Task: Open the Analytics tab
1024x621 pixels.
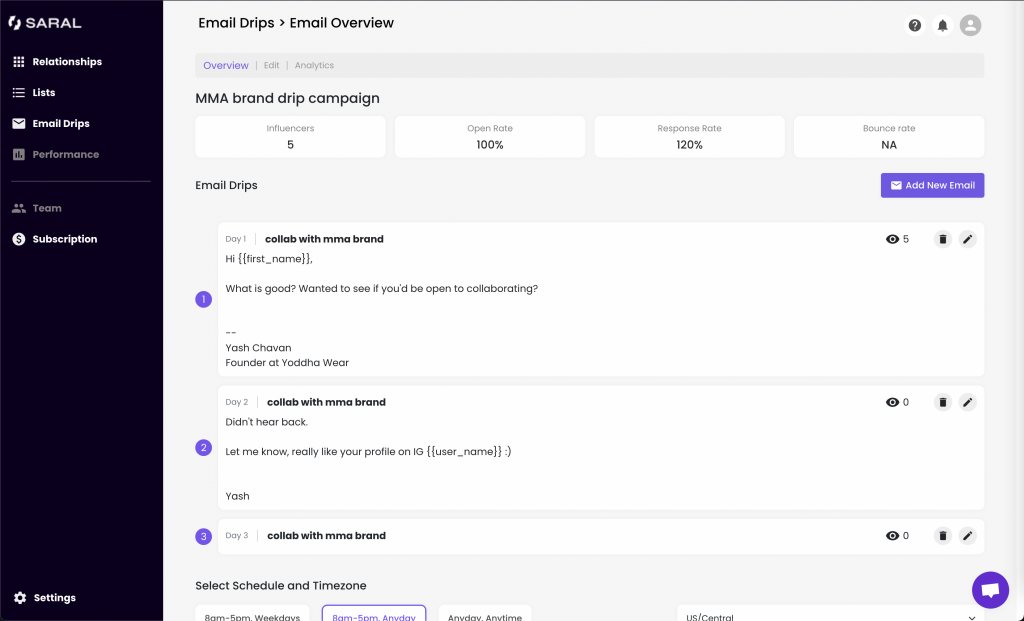Action: [x=314, y=65]
